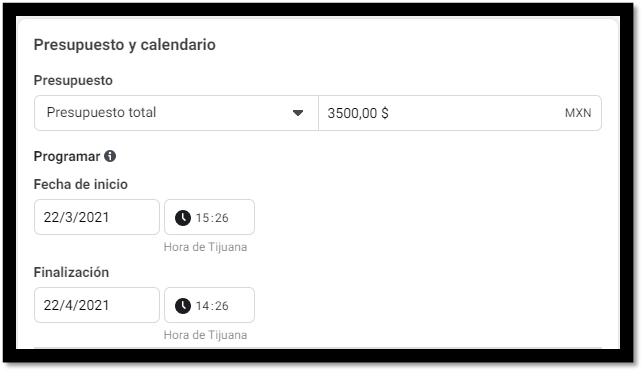
Task: Open the end date field 22/4/2021
Action: (97, 305)
